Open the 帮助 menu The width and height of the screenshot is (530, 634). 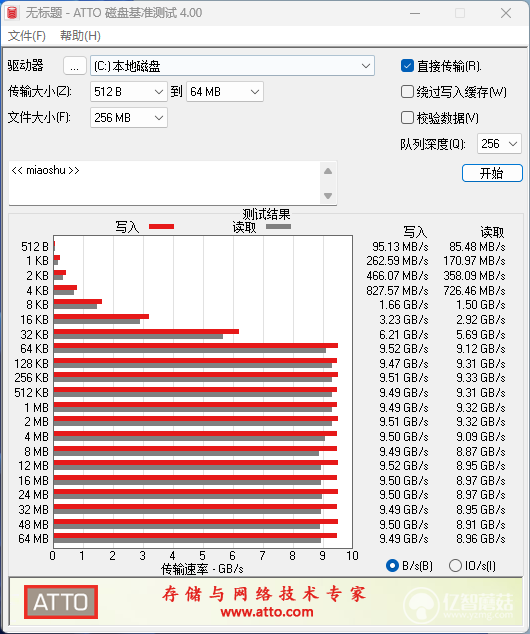click(x=80, y=36)
